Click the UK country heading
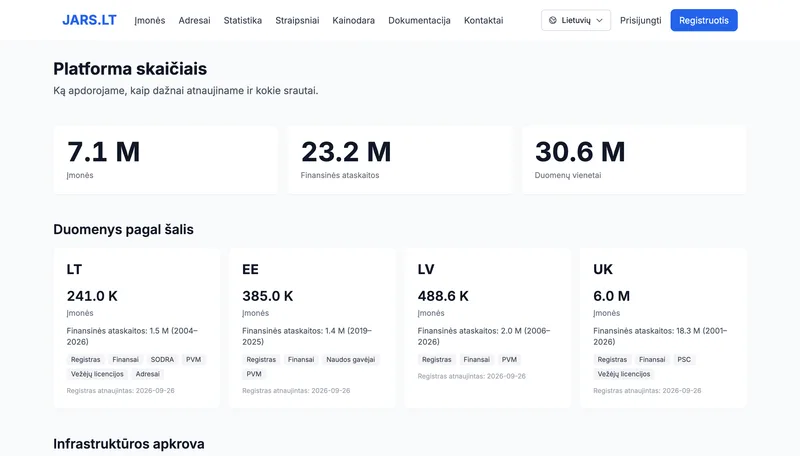 [x=603, y=269]
